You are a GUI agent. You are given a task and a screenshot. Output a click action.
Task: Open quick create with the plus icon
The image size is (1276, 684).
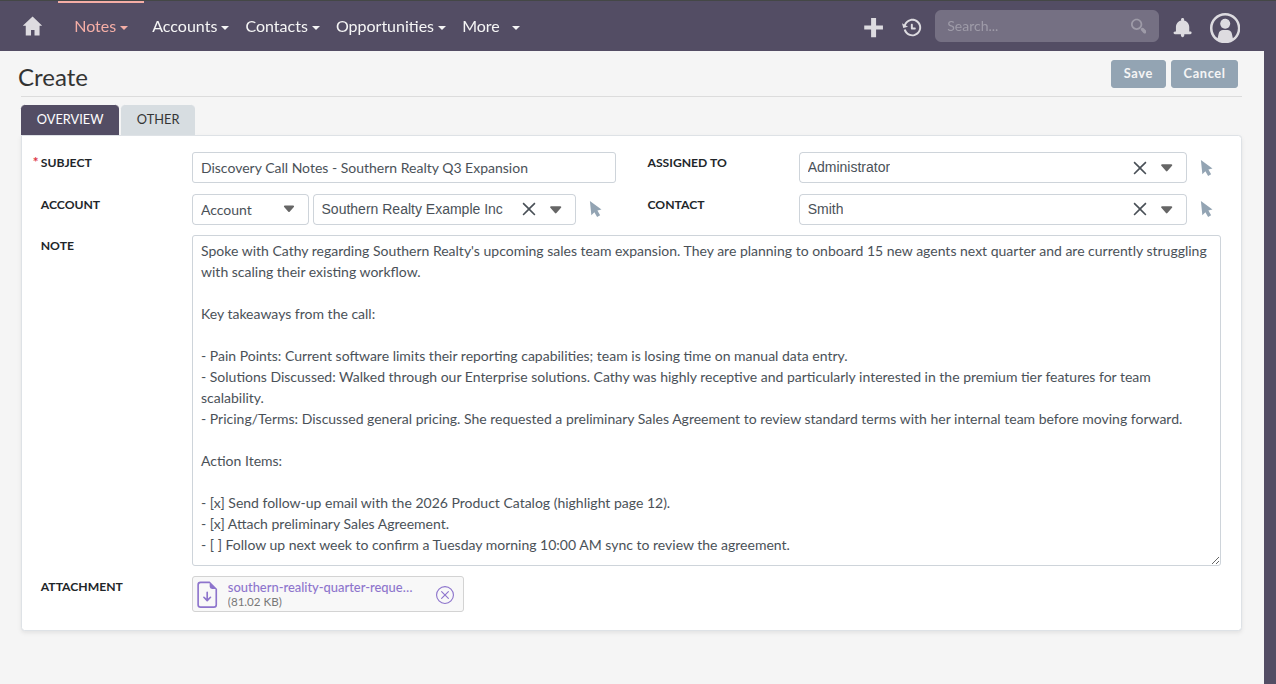[x=872, y=27]
